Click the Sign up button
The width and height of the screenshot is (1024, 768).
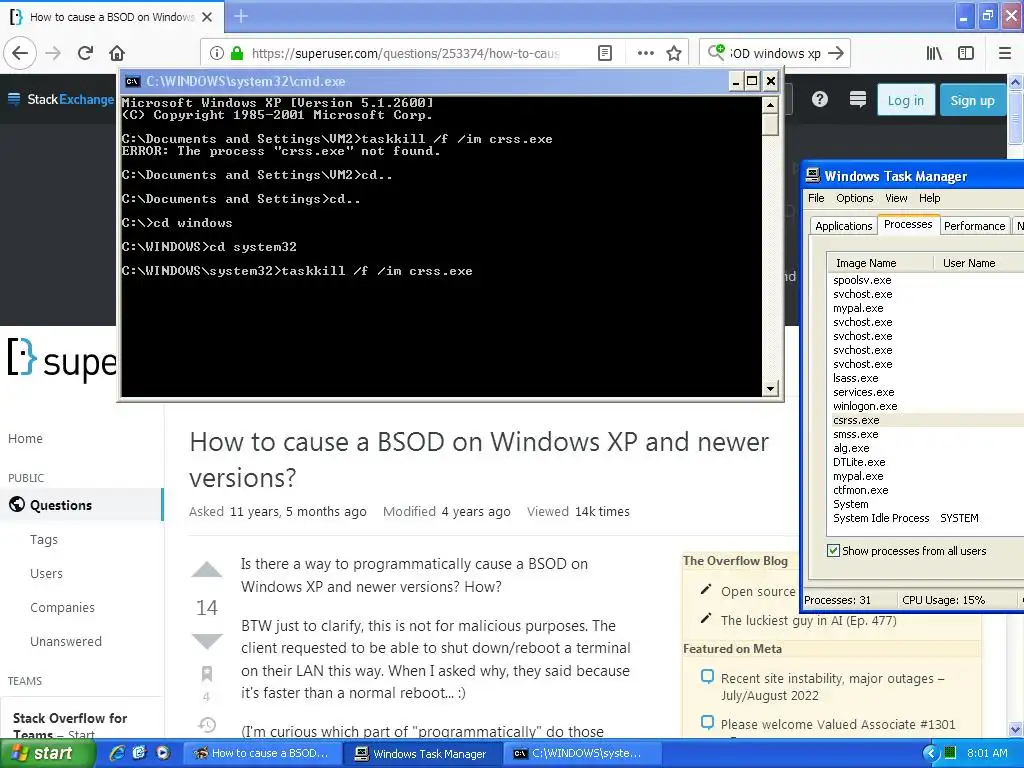tap(972, 100)
